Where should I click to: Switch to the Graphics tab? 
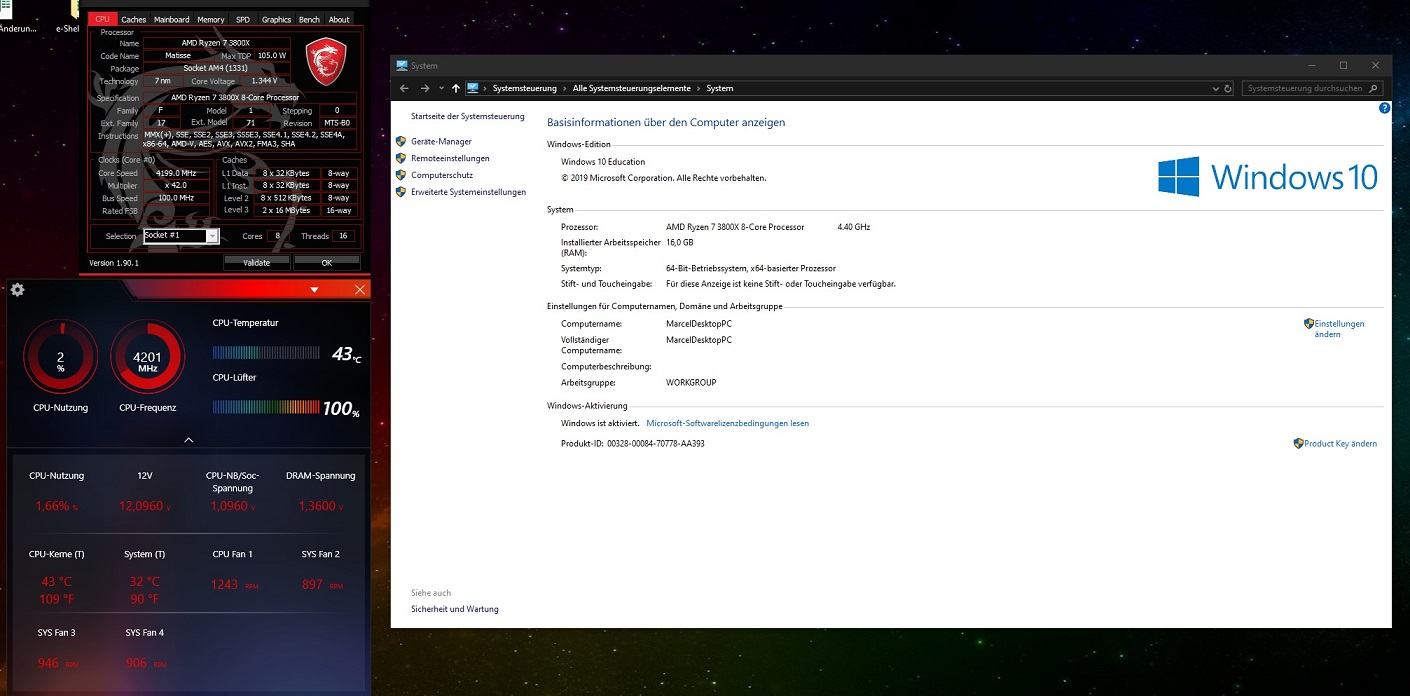coord(276,19)
